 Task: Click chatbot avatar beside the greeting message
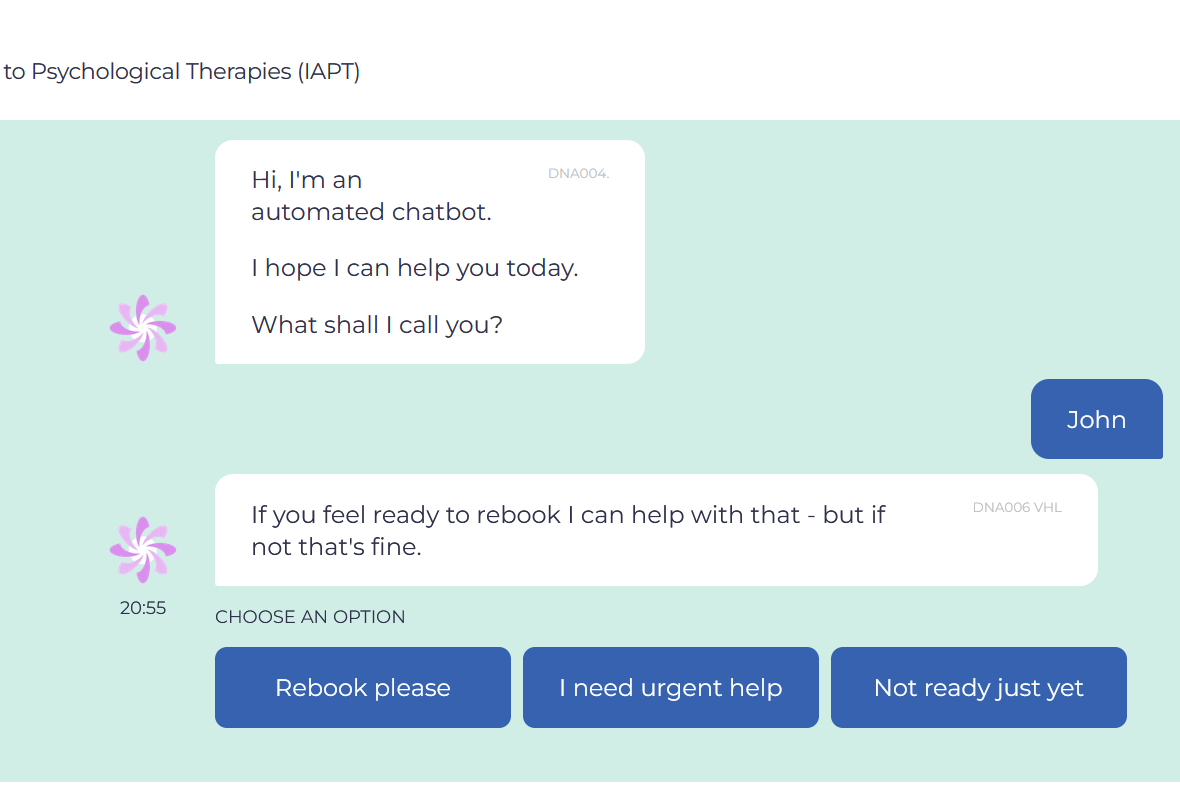(143, 328)
